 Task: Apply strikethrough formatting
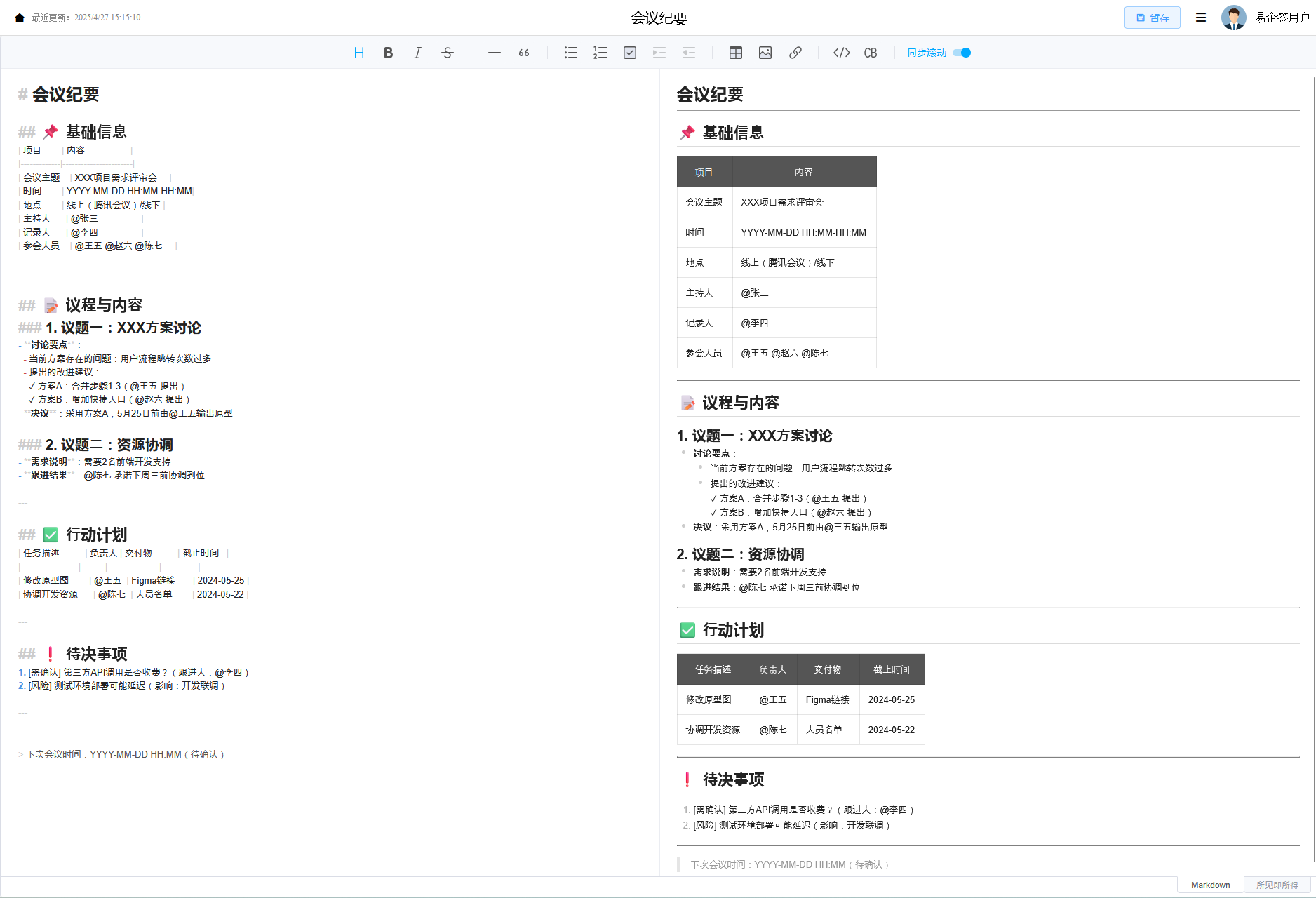coord(448,53)
